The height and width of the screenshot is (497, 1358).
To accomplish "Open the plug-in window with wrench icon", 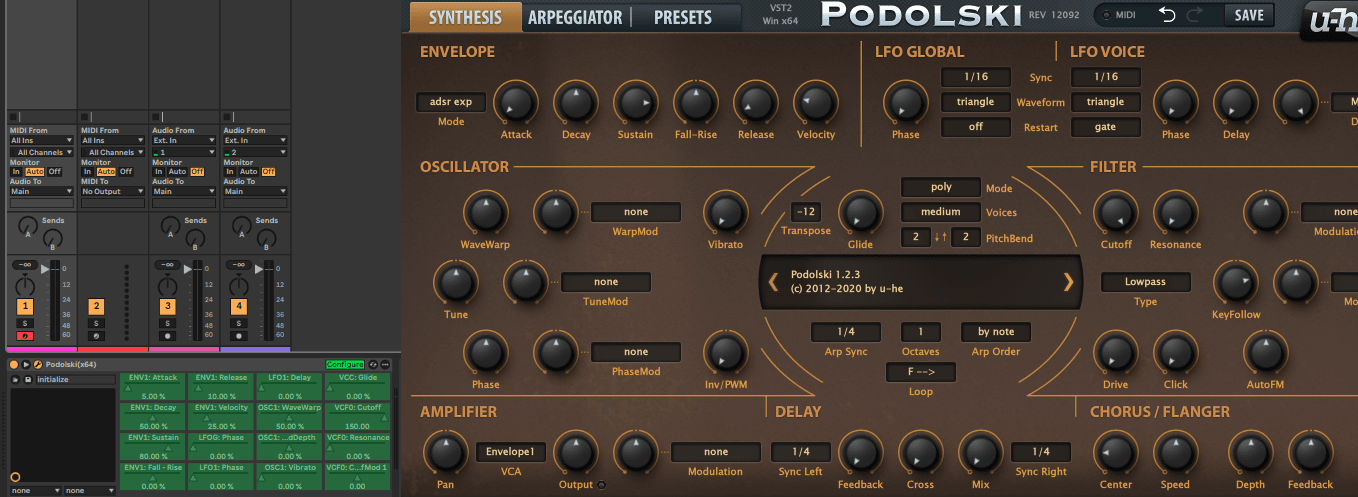I will [37, 364].
